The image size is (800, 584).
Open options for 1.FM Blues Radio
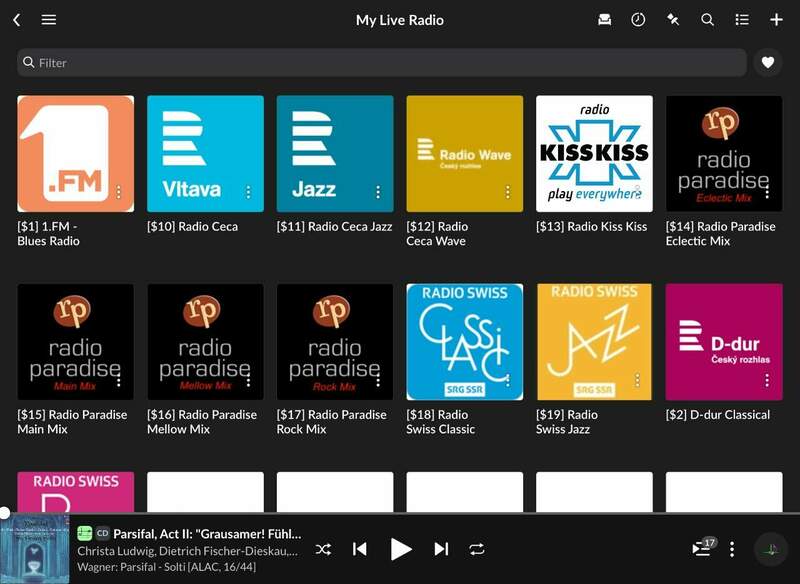(x=118, y=192)
